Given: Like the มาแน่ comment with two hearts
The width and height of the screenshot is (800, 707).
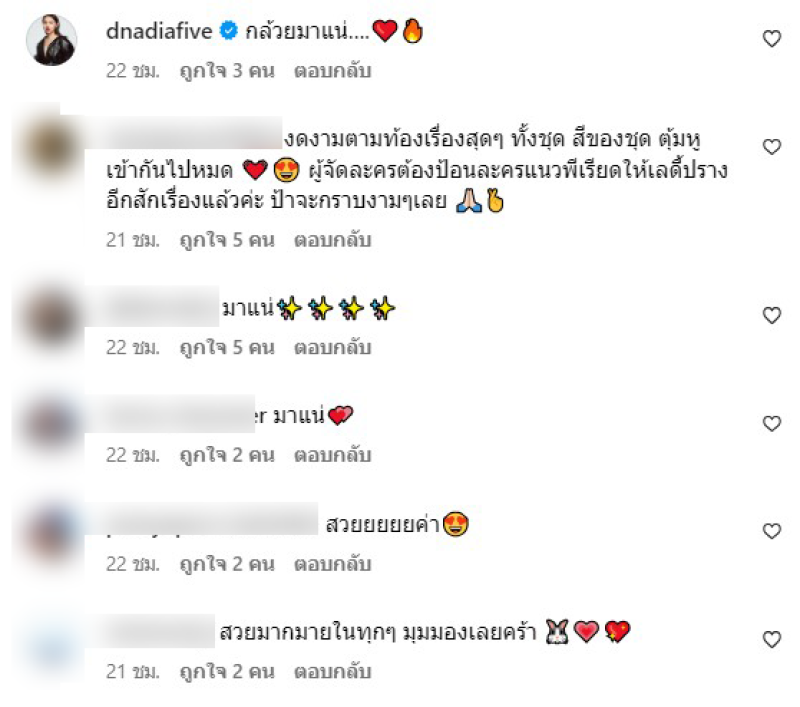Looking at the screenshot, I should 771,423.
